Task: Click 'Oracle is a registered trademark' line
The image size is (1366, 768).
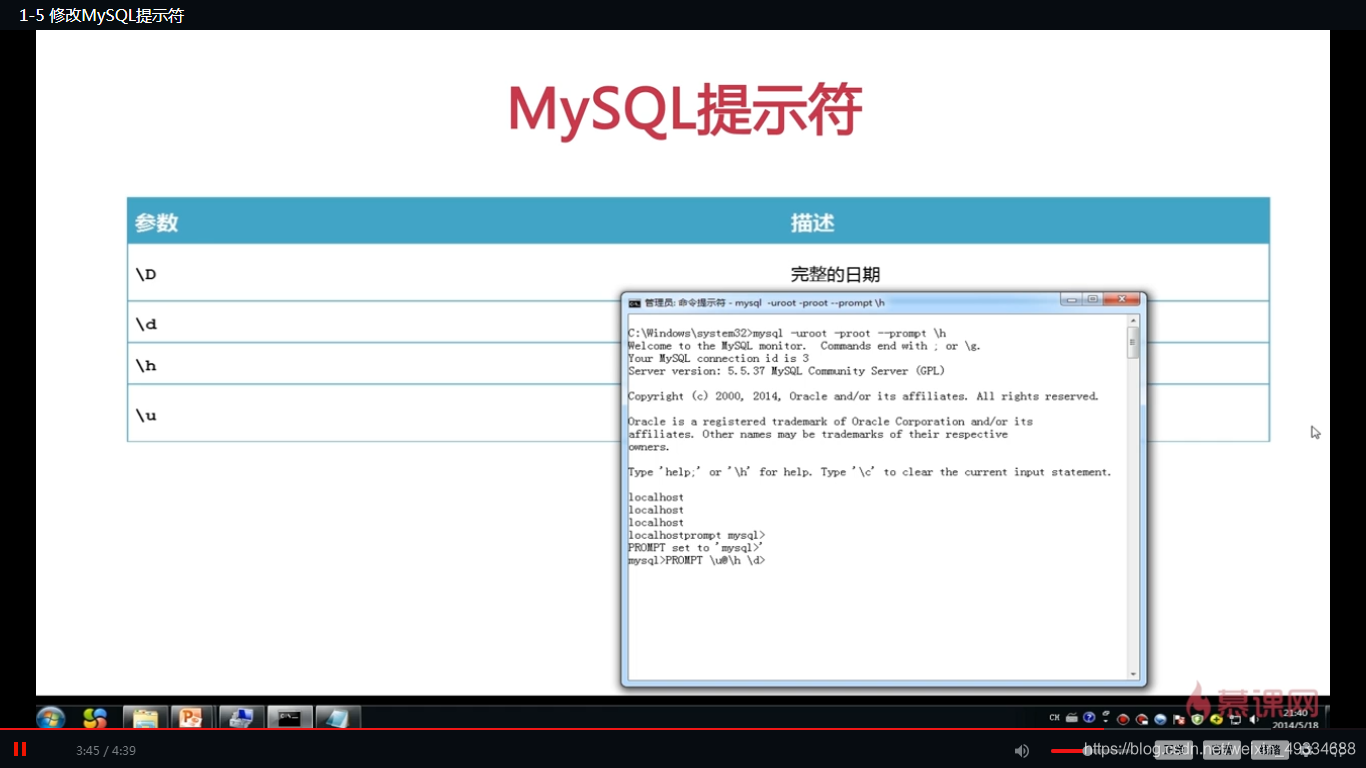Action: (x=830, y=421)
